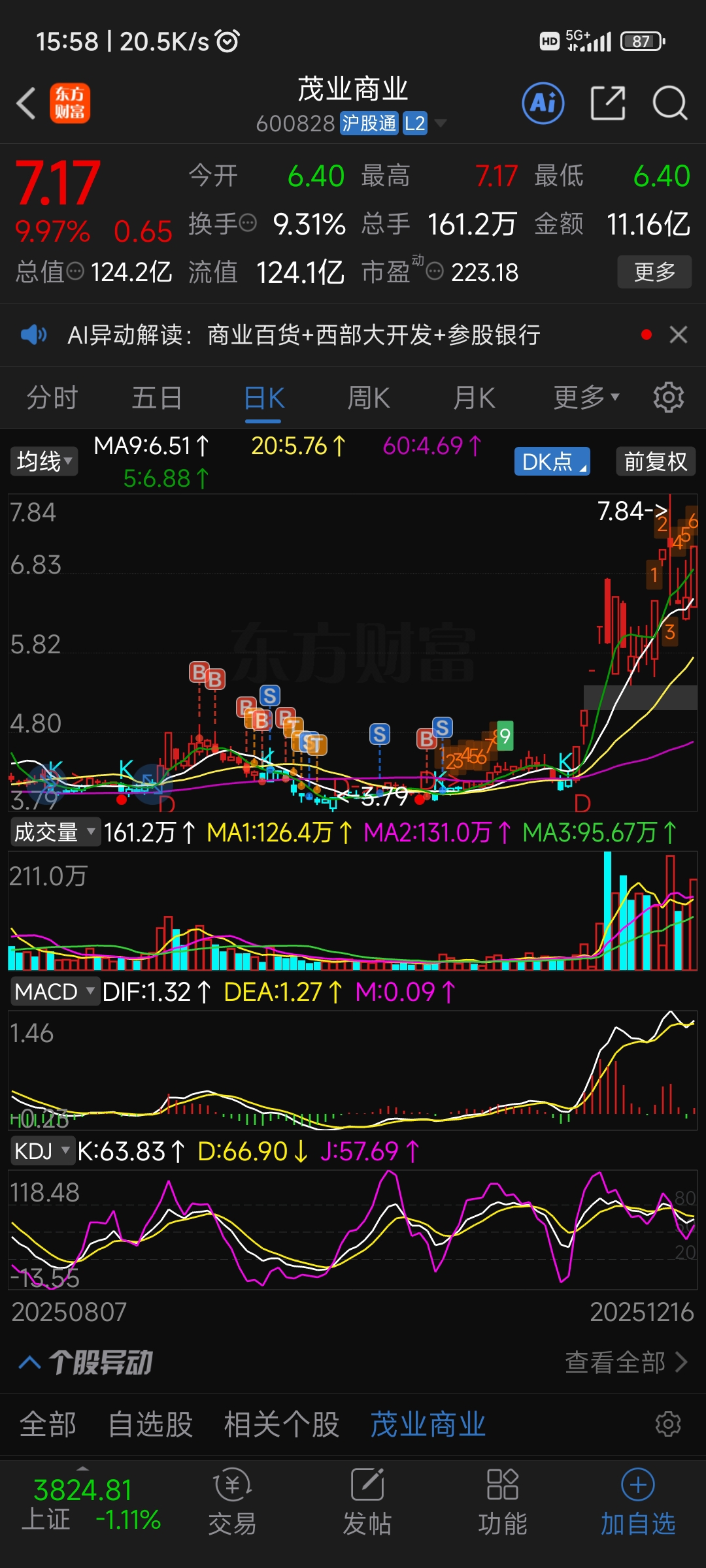The image size is (706, 1568).
Task: Switch to the 五日 tab
Action: coord(157,397)
